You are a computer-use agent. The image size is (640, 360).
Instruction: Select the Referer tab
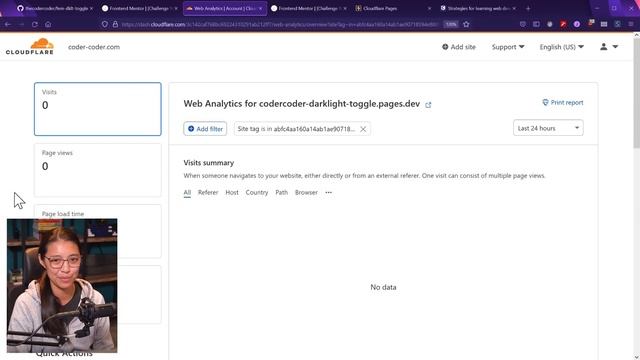[208, 192]
